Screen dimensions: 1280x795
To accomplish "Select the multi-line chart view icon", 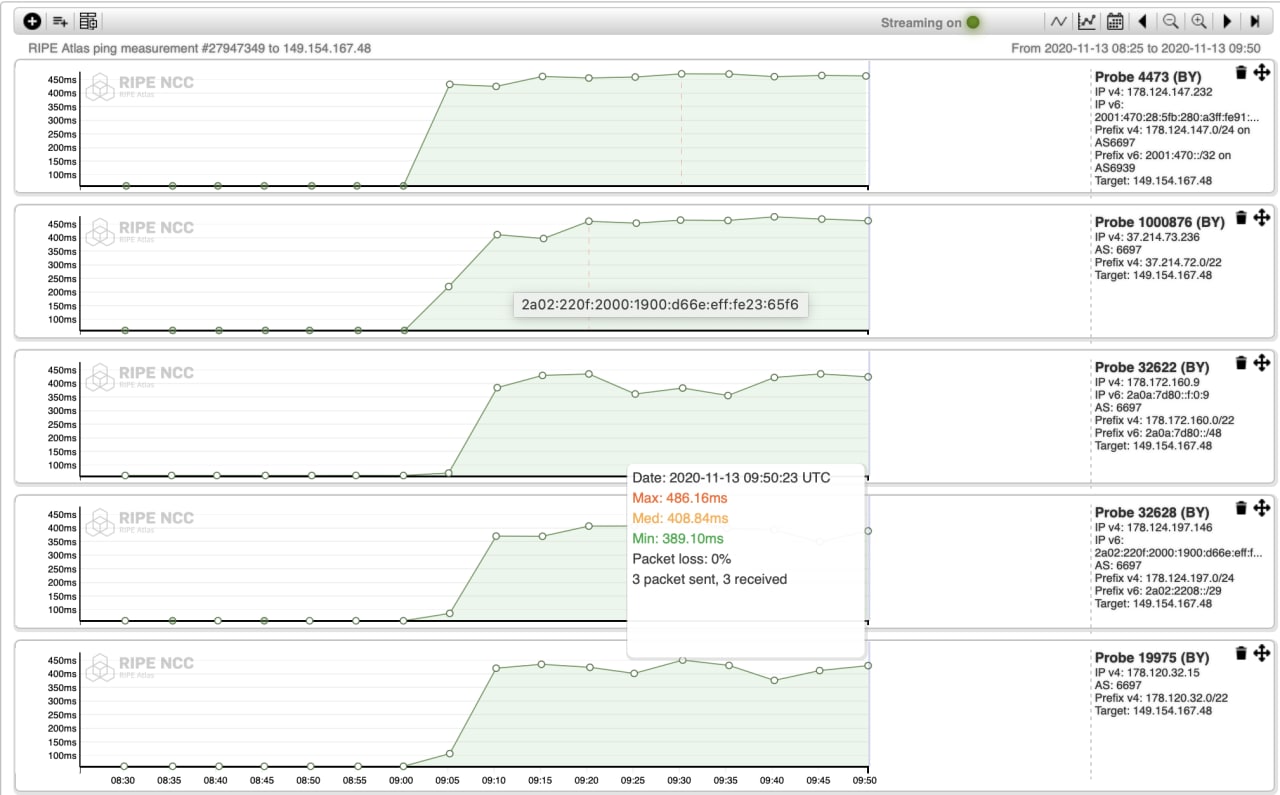I will click(x=1087, y=21).
